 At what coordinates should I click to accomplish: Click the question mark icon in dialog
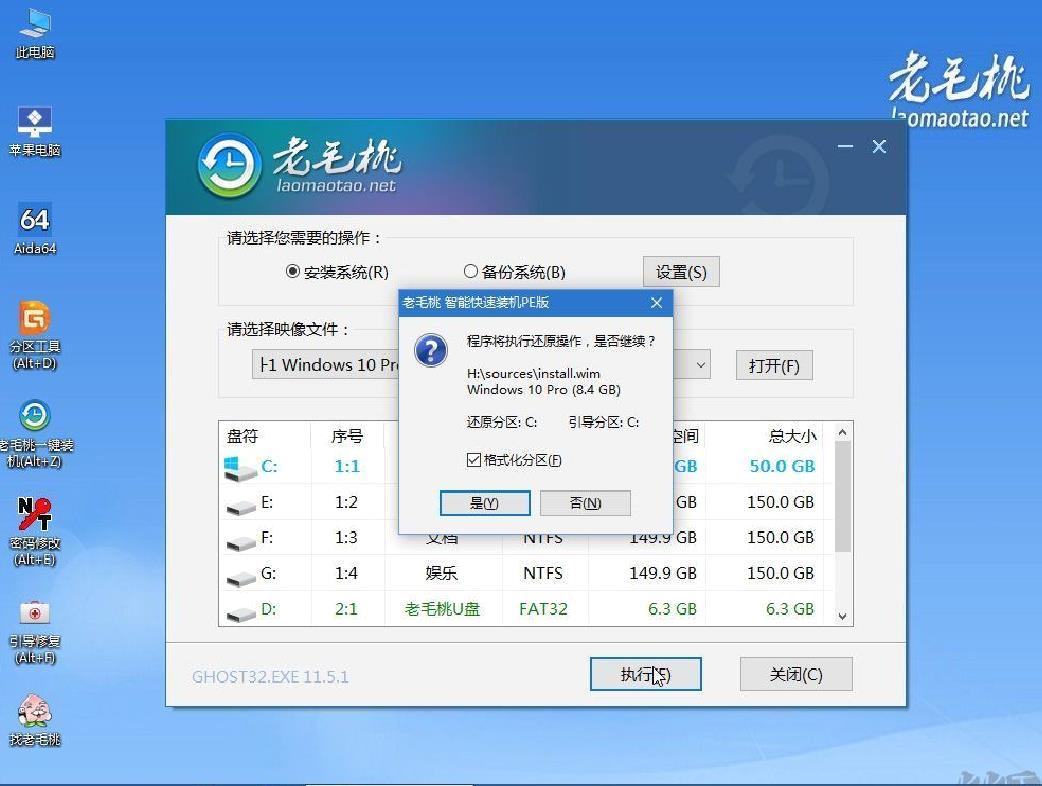(x=431, y=350)
